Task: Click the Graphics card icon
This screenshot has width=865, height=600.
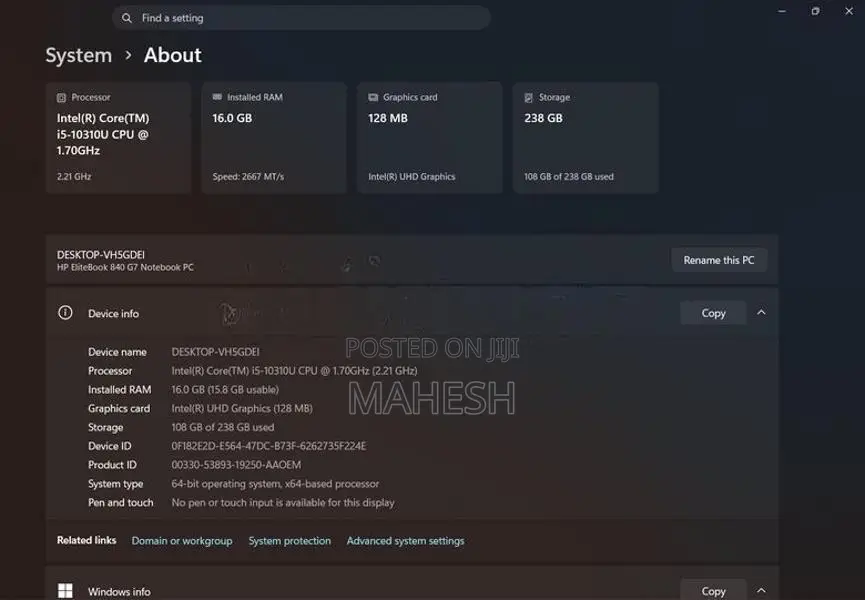Action: coord(373,97)
